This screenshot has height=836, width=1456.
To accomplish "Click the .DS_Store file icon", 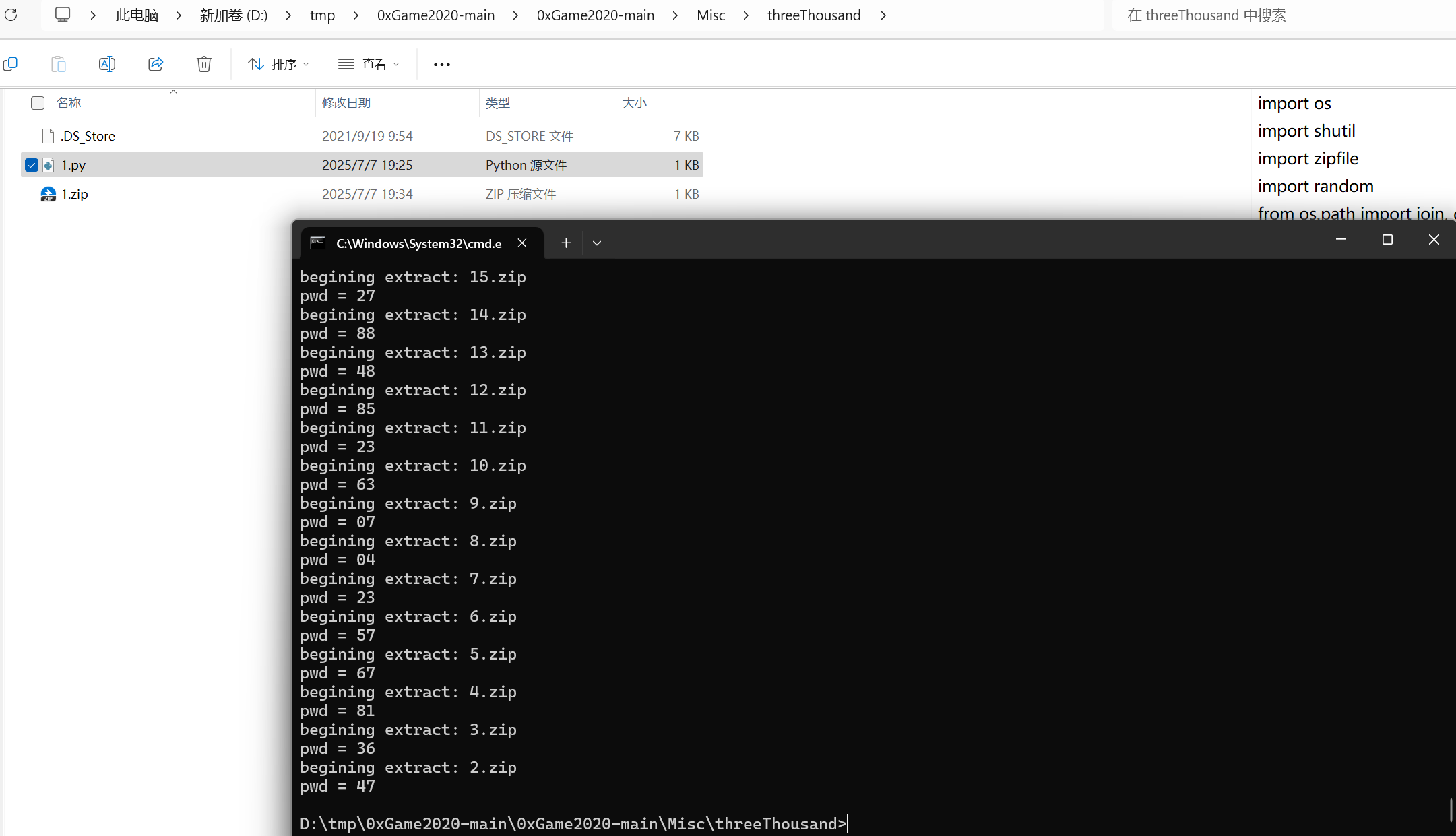I will click(x=48, y=136).
